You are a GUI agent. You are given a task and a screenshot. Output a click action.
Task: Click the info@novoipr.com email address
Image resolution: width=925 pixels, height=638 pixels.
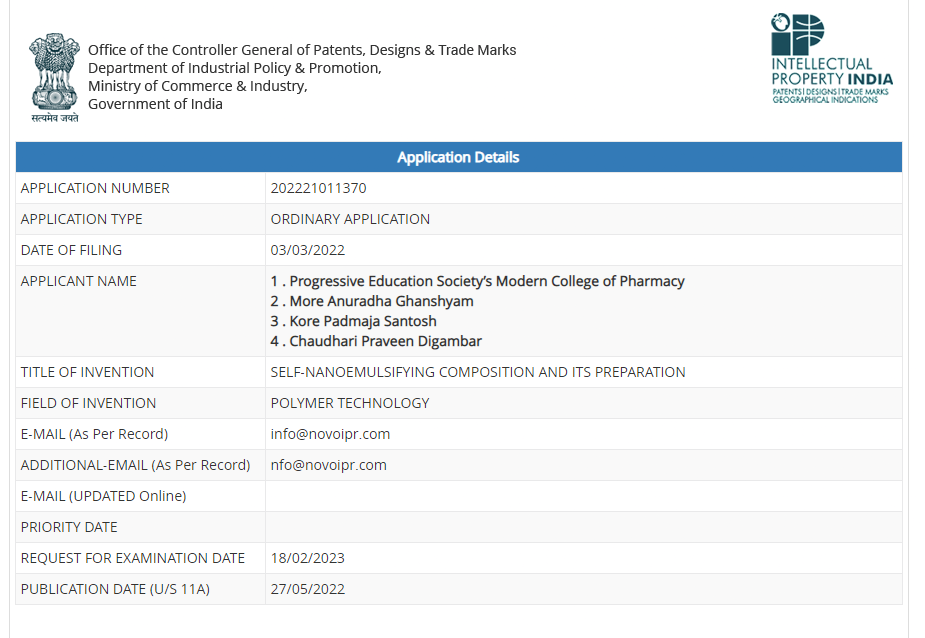(x=330, y=434)
